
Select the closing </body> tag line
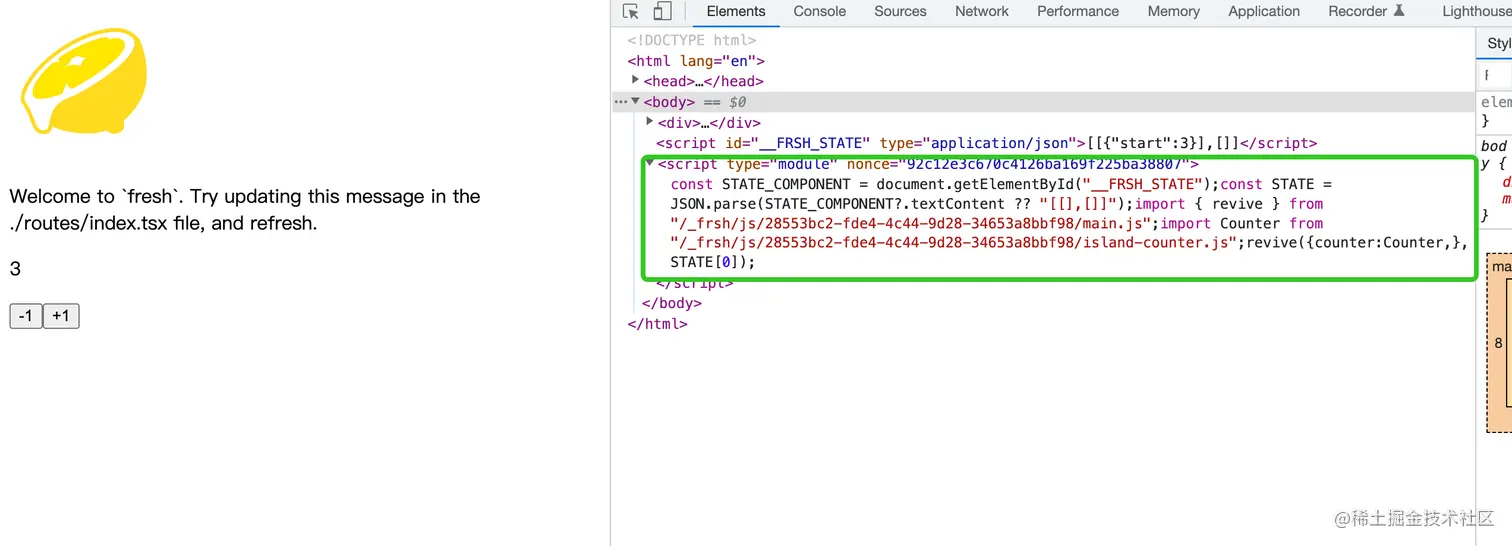pyautogui.click(x=672, y=303)
